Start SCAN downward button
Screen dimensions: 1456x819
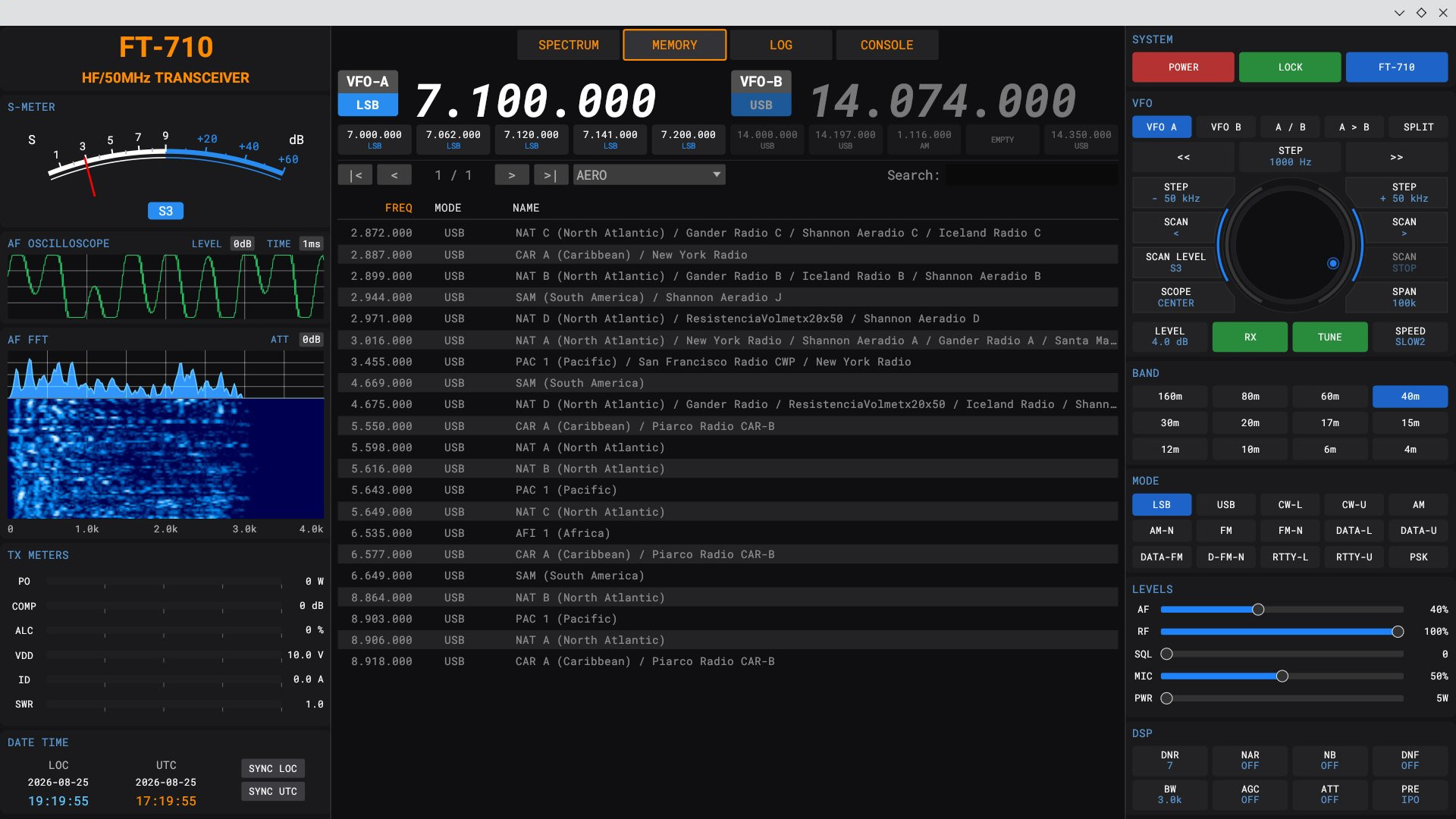click(1175, 227)
